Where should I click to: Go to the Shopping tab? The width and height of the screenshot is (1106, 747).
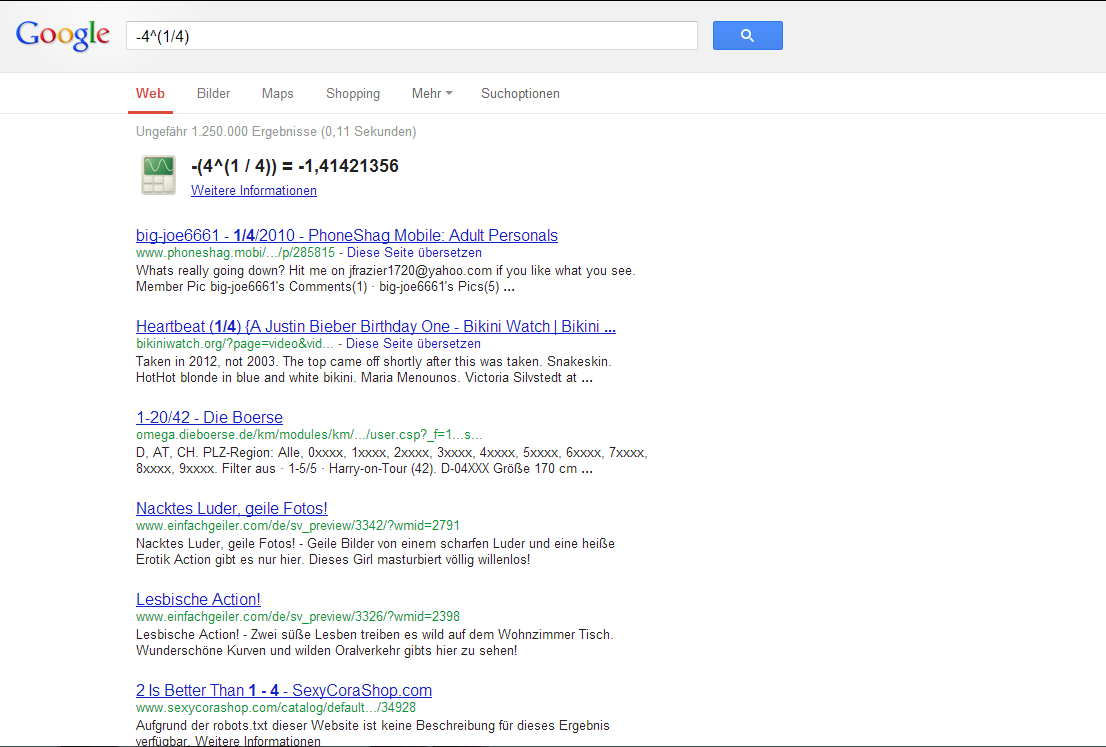tap(353, 94)
